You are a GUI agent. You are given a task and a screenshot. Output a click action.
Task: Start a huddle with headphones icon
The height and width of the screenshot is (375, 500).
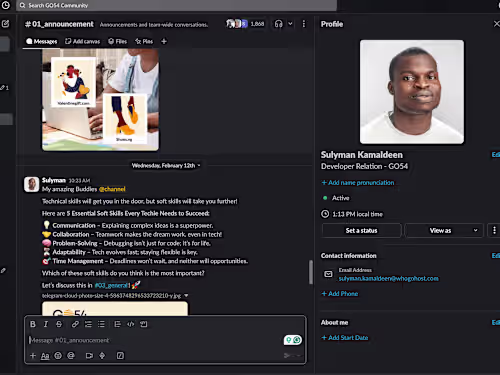279,24
